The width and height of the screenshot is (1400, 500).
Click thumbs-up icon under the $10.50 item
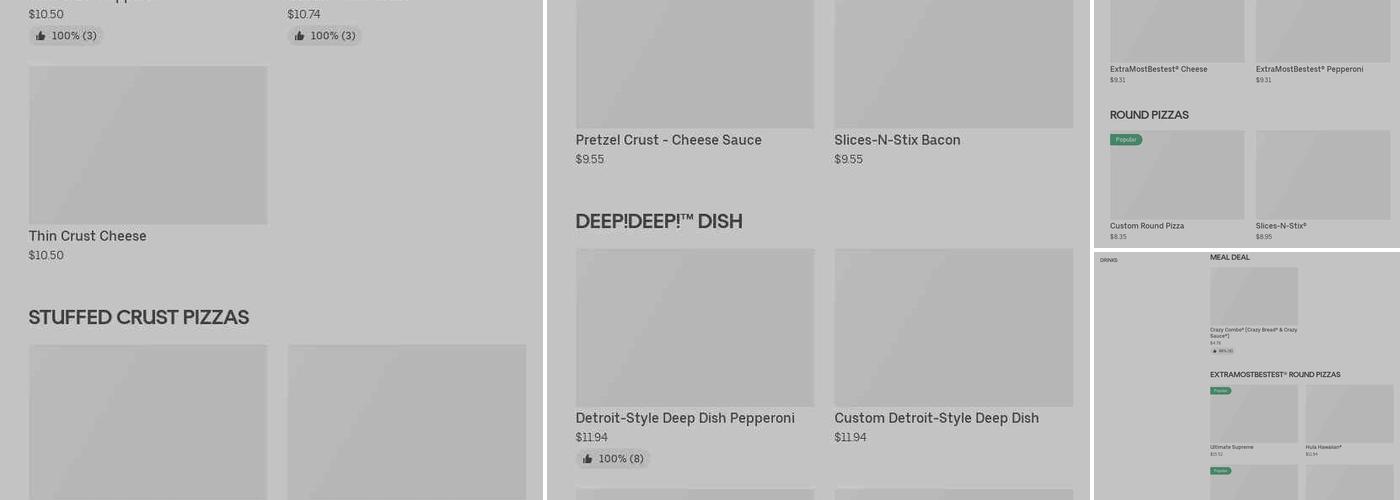pyautogui.click(x=41, y=36)
